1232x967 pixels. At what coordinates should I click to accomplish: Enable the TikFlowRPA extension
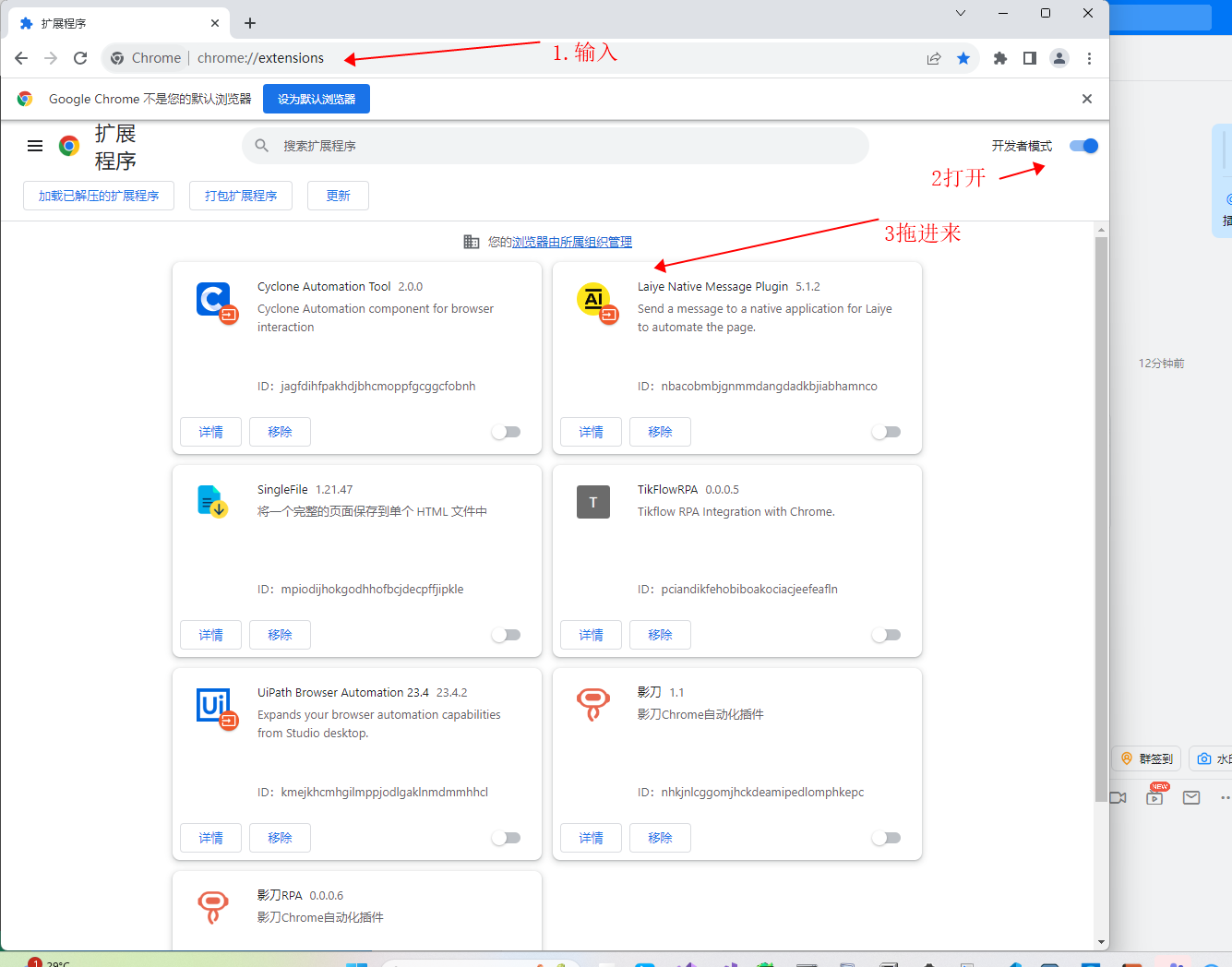(x=886, y=635)
